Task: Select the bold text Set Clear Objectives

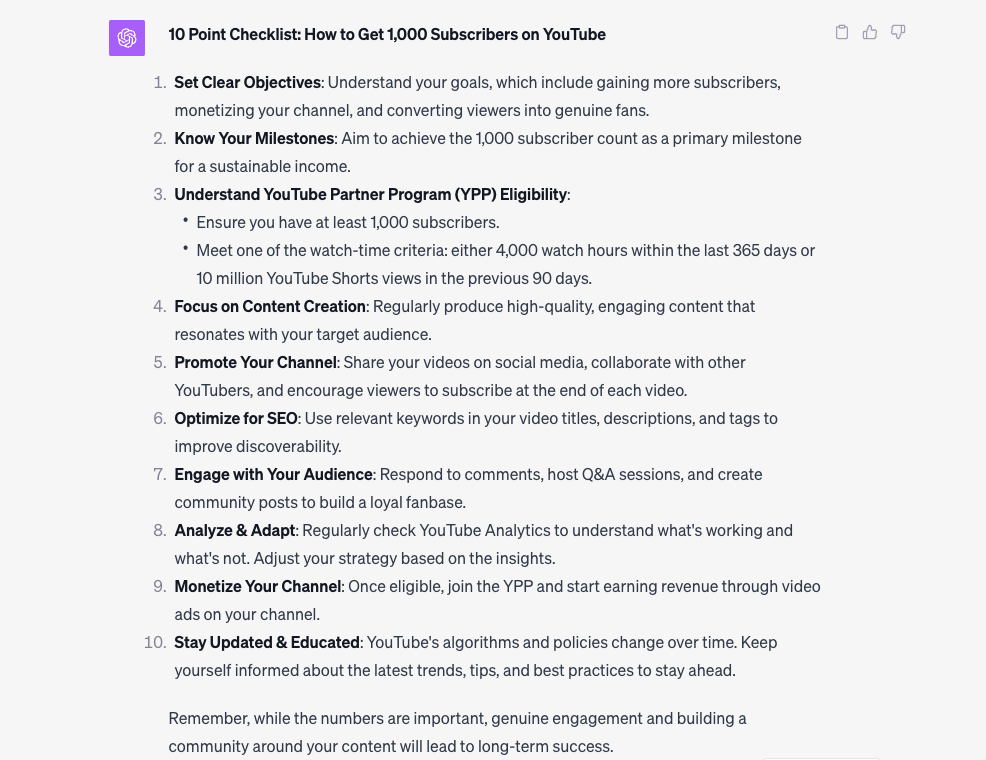Action: (247, 82)
